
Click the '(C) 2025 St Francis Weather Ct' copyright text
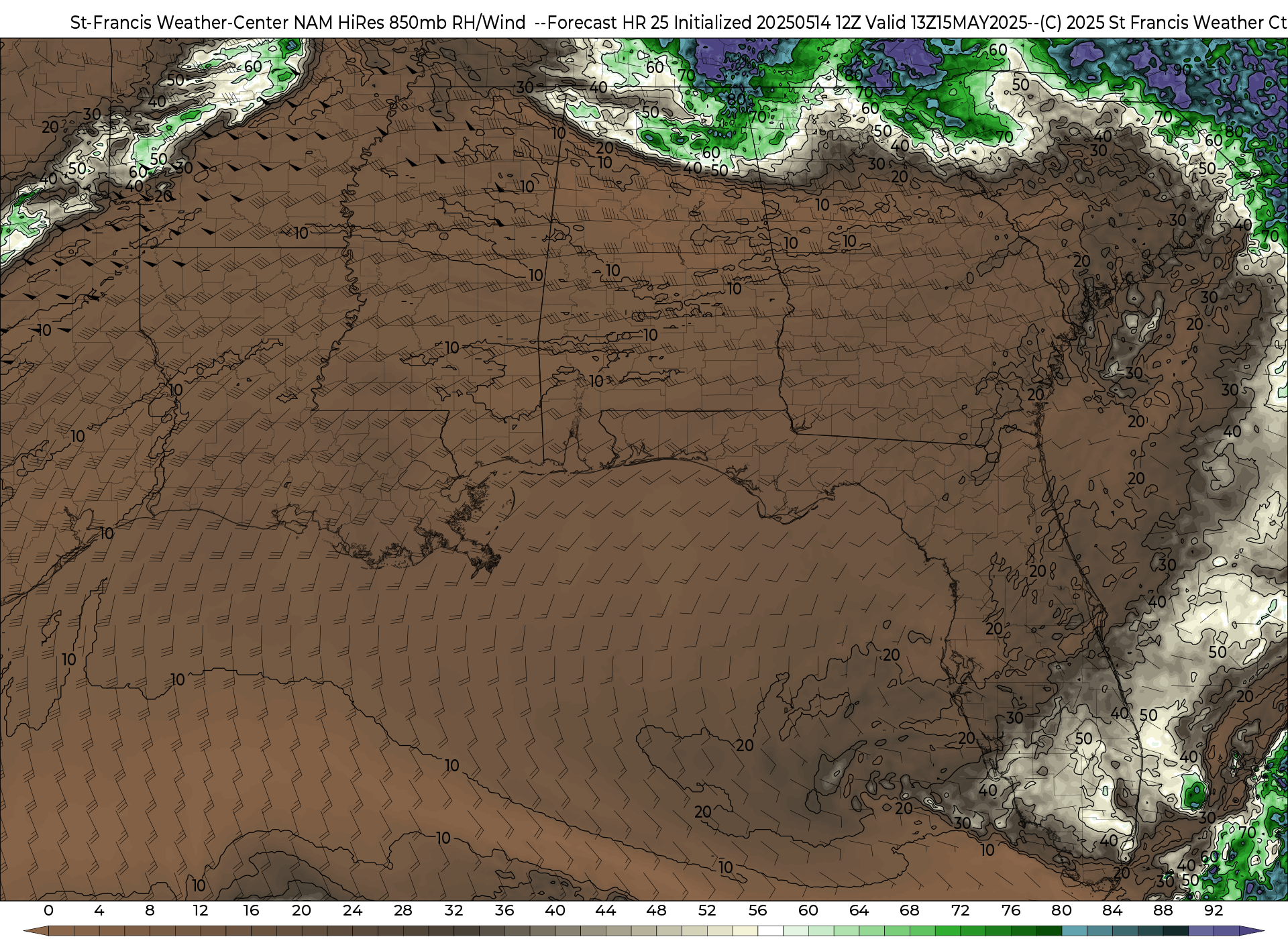click(x=1163, y=23)
